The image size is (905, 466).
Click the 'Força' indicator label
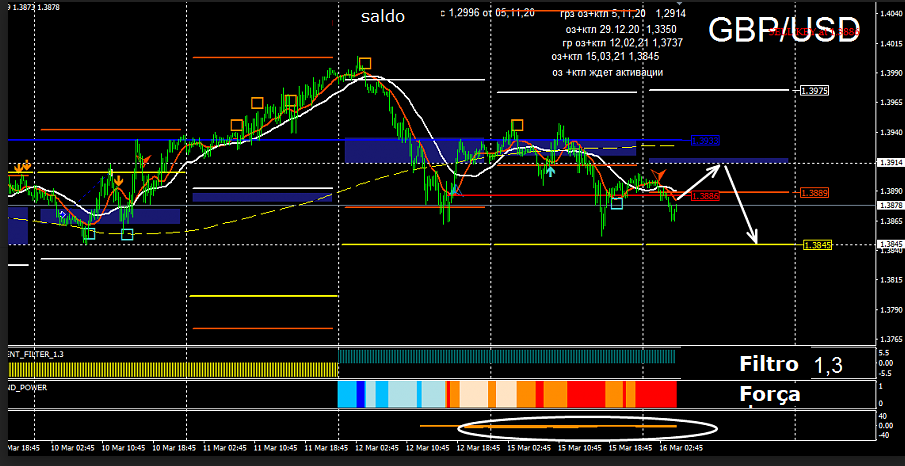(x=769, y=394)
